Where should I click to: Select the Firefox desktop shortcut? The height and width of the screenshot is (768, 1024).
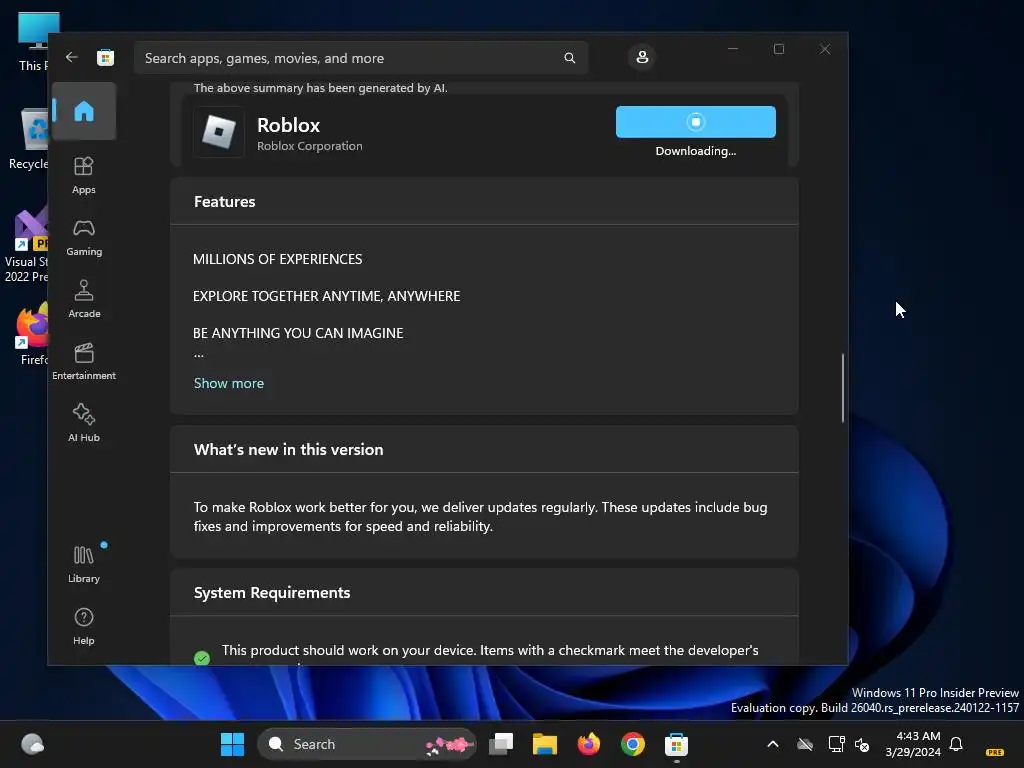[x=33, y=335]
